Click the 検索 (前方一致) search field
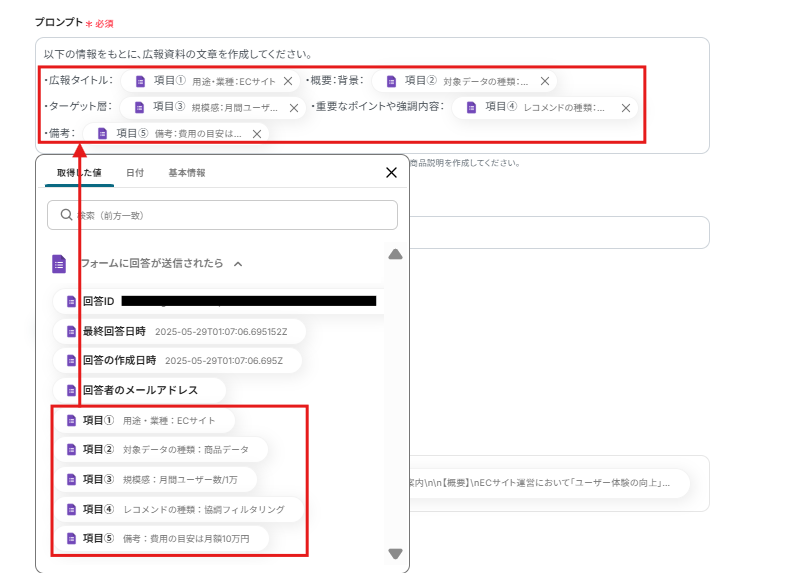Screen dimensions: 810x573 [x=222, y=215]
